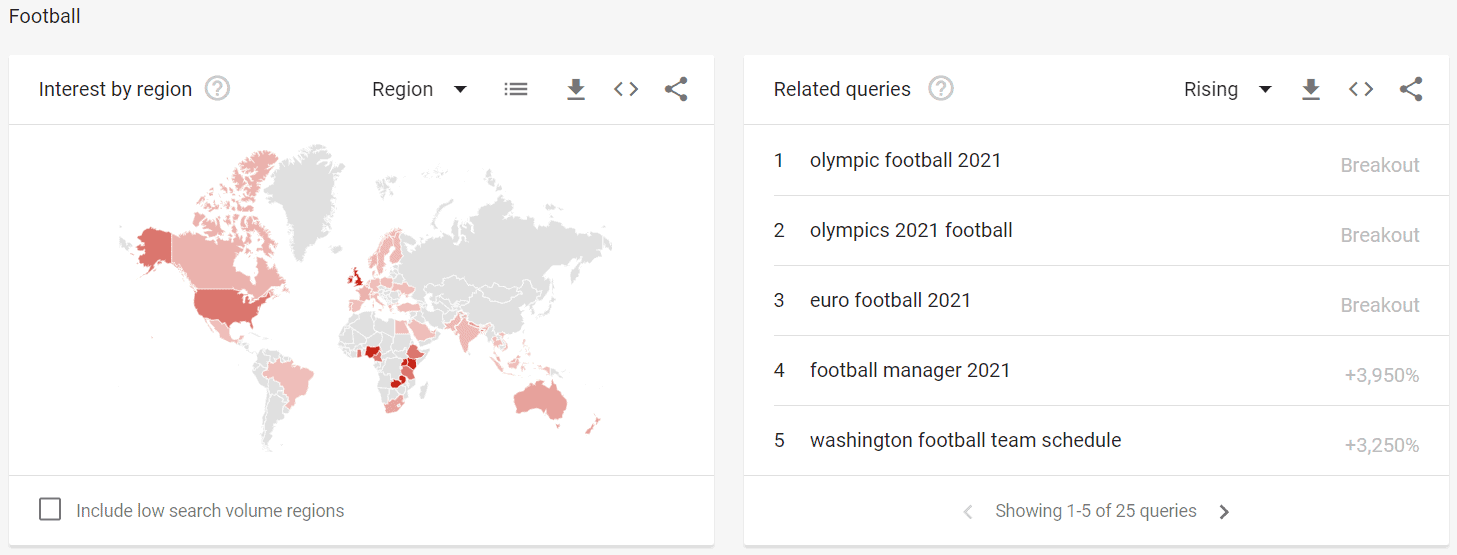
Task: Switch region card to list view
Action: [x=516, y=89]
